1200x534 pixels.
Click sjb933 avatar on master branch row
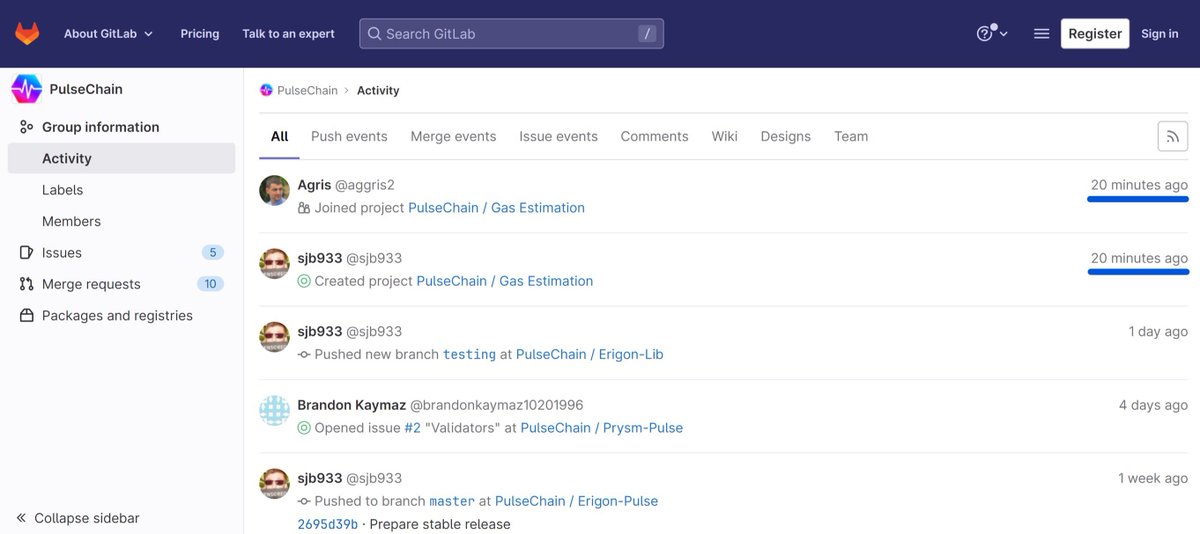274,483
